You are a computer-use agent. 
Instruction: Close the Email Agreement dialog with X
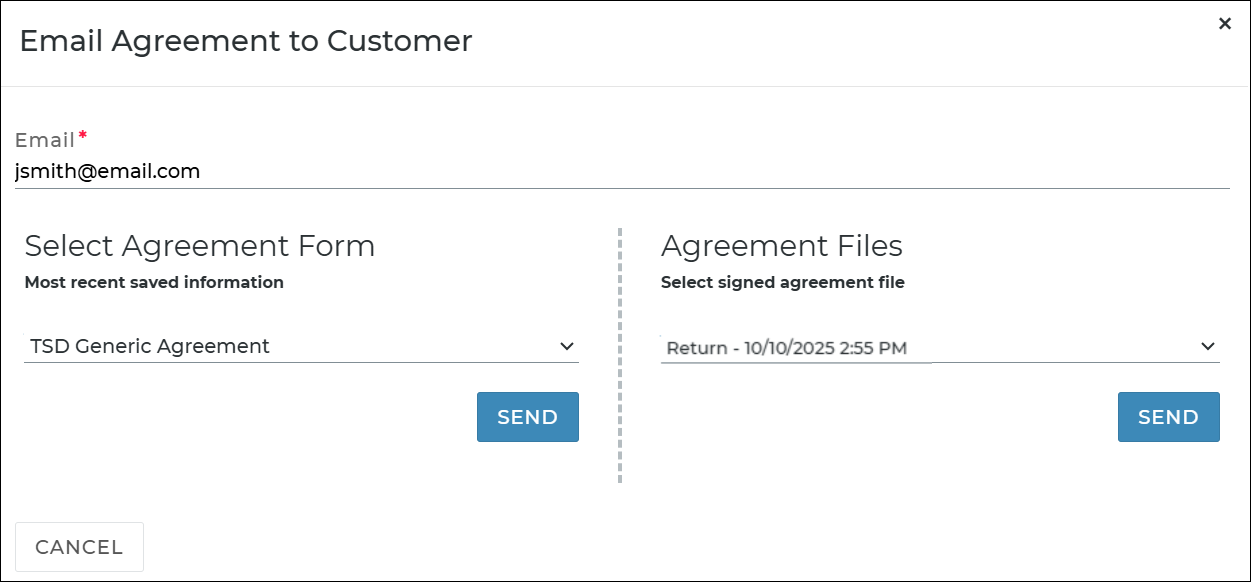tap(1224, 23)
